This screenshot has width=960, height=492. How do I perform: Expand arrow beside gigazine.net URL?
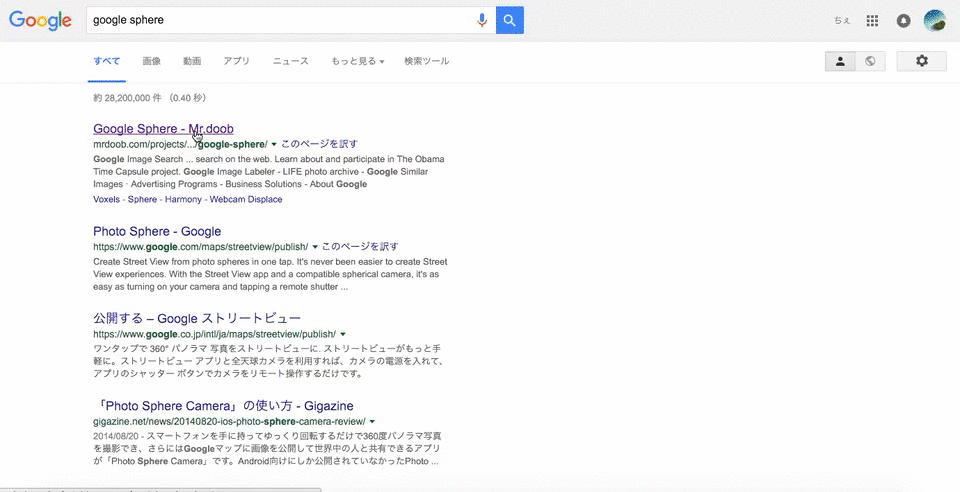tap(372, 422)
